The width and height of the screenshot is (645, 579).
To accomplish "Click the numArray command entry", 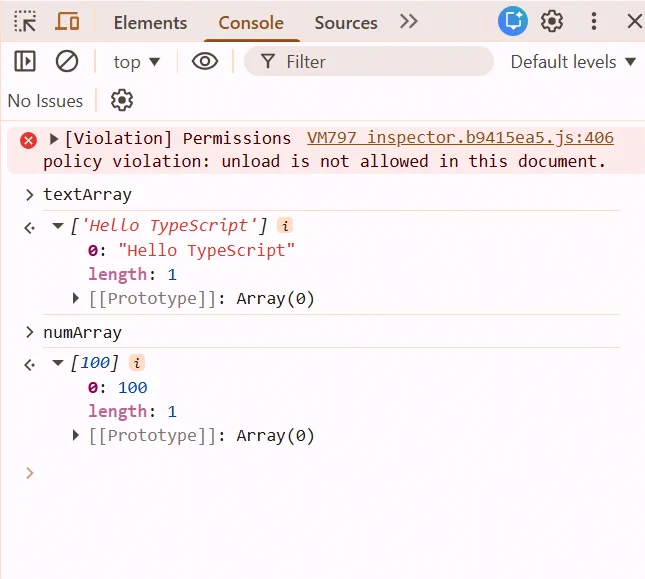I will click(83, 332).
